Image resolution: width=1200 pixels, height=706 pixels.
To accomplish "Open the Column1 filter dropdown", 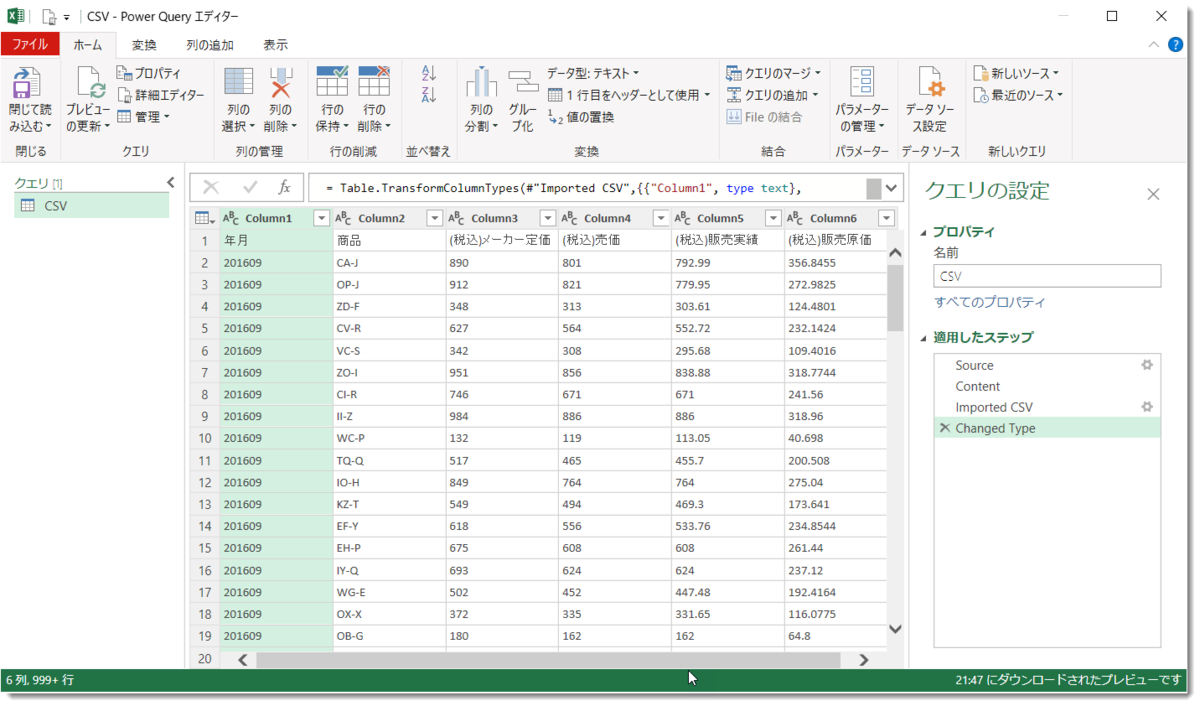I will pyautogui.click(x=321, y=218).
